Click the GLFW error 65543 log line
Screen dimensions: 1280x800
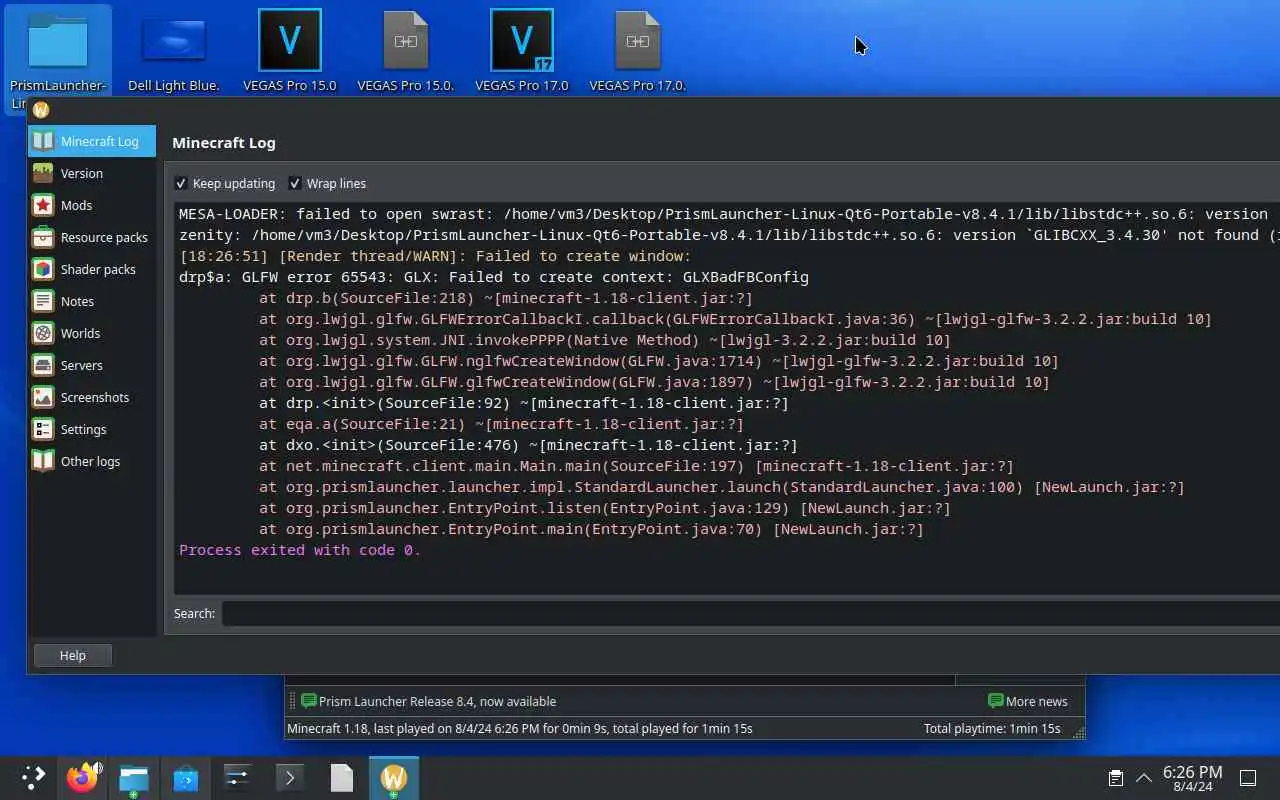coord(494,277)
